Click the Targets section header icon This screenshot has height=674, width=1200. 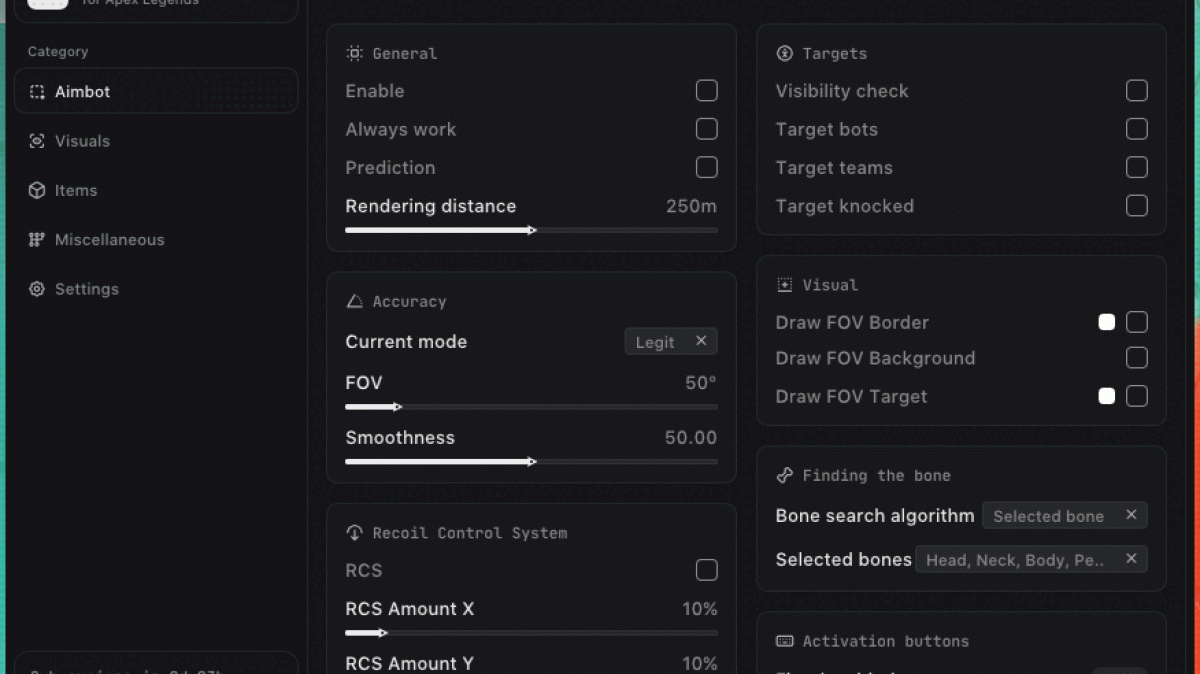[784, 54]
